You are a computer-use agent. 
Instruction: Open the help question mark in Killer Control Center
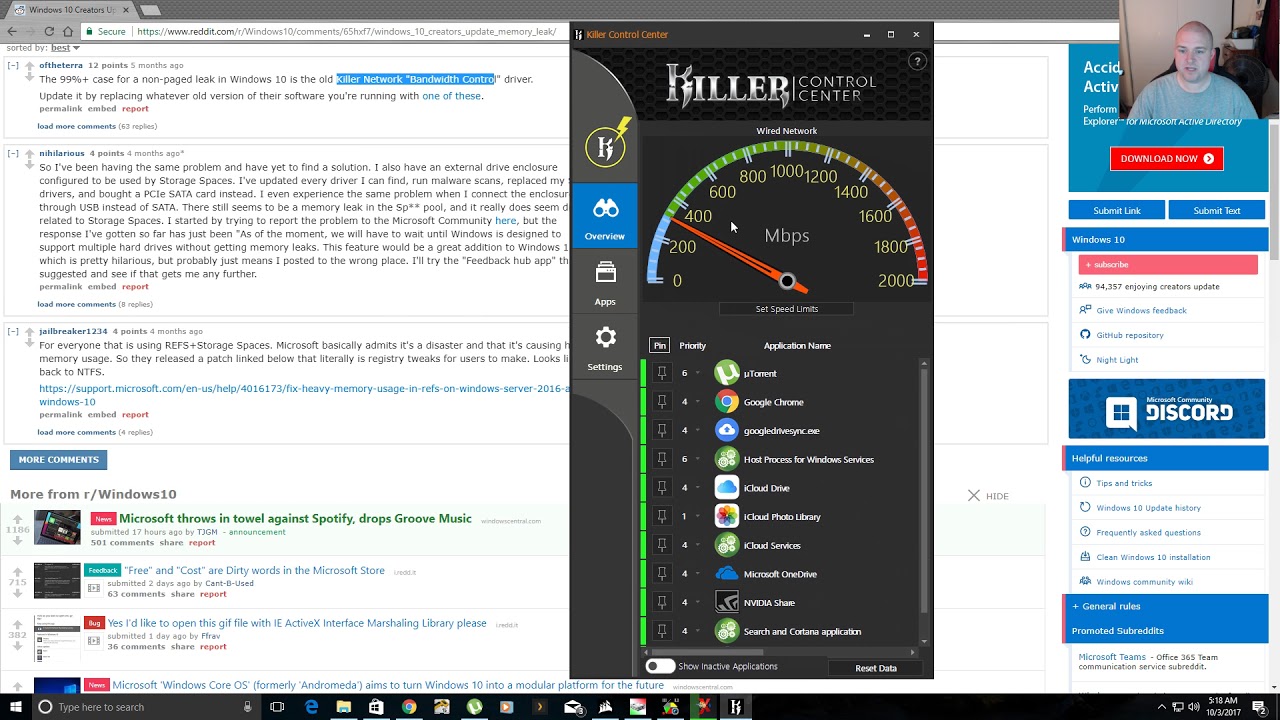pyautogui.click(x=917, y=62)
